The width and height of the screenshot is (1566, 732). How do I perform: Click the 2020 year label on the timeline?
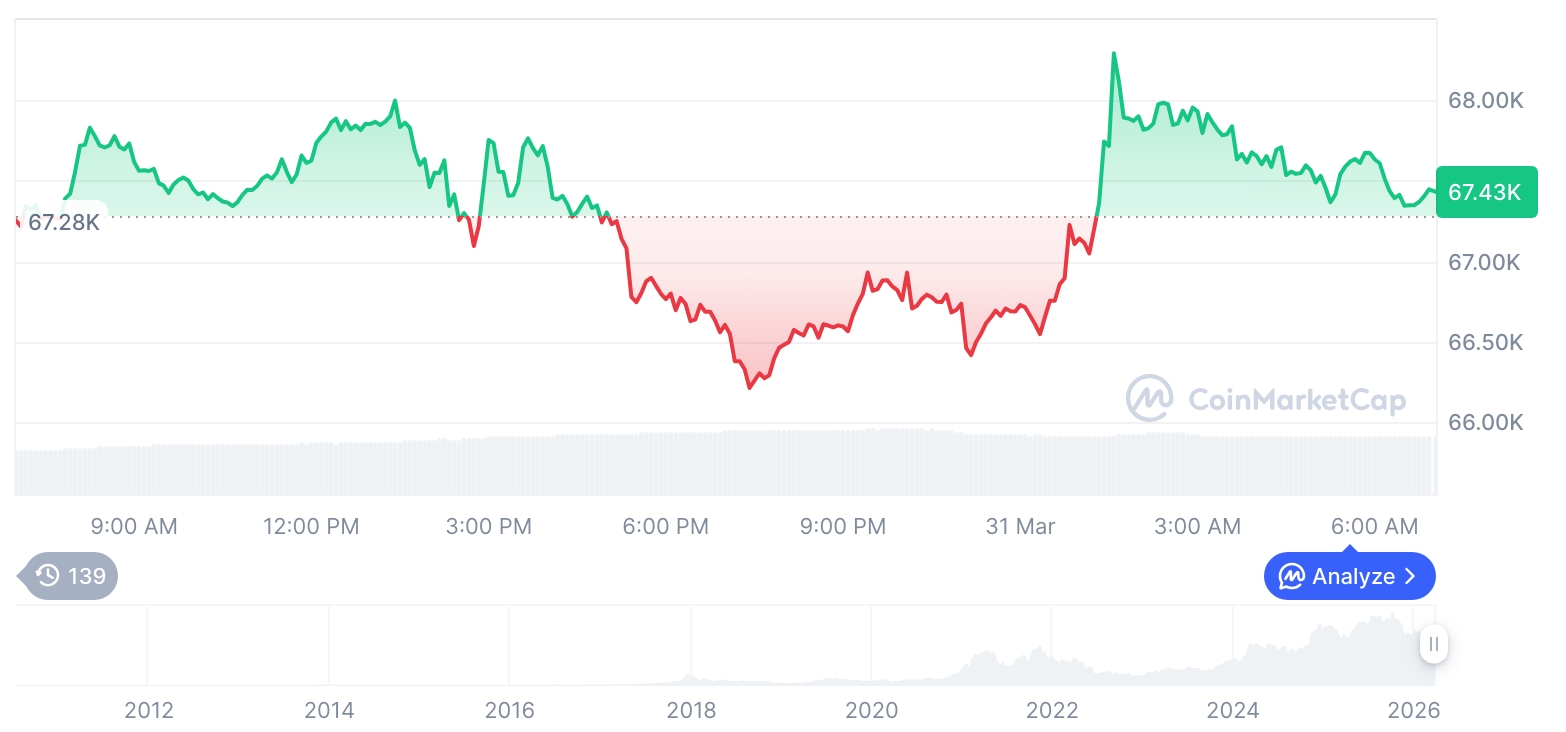pos(872,711)
